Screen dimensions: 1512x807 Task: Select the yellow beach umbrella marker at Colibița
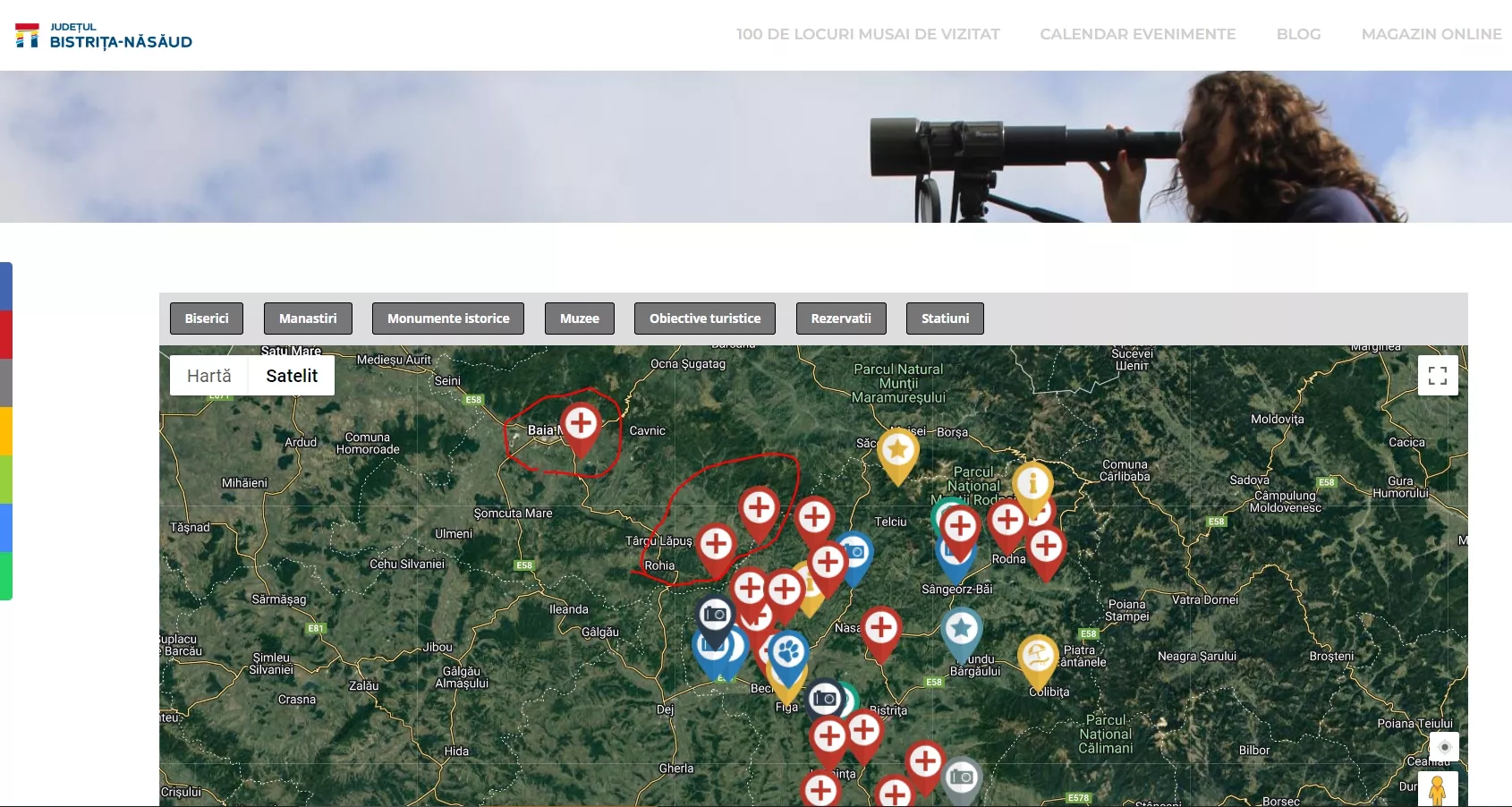click(x=1038, y=657)
